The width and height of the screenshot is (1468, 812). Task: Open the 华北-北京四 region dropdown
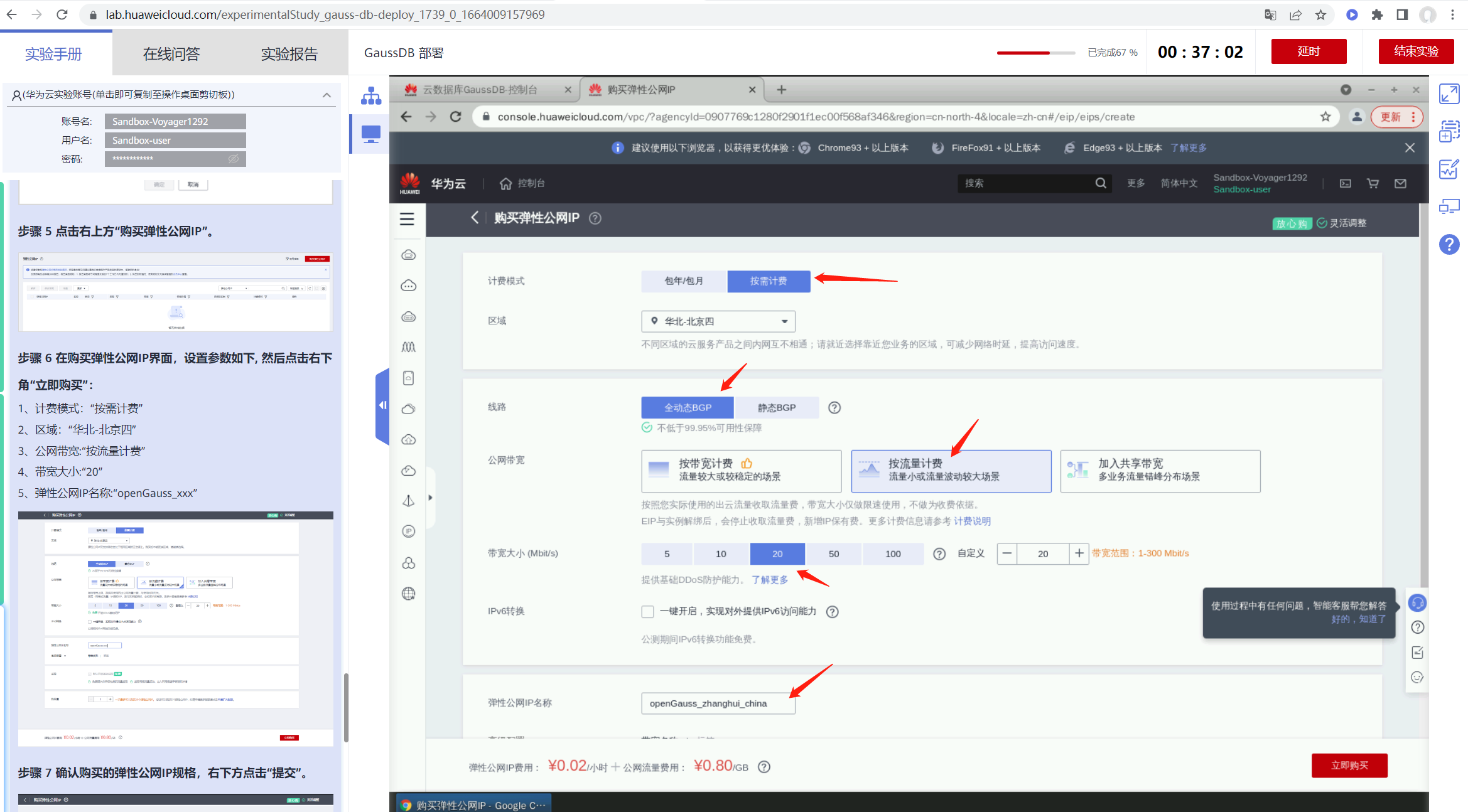pyautogui.click(x=718, y=321)
